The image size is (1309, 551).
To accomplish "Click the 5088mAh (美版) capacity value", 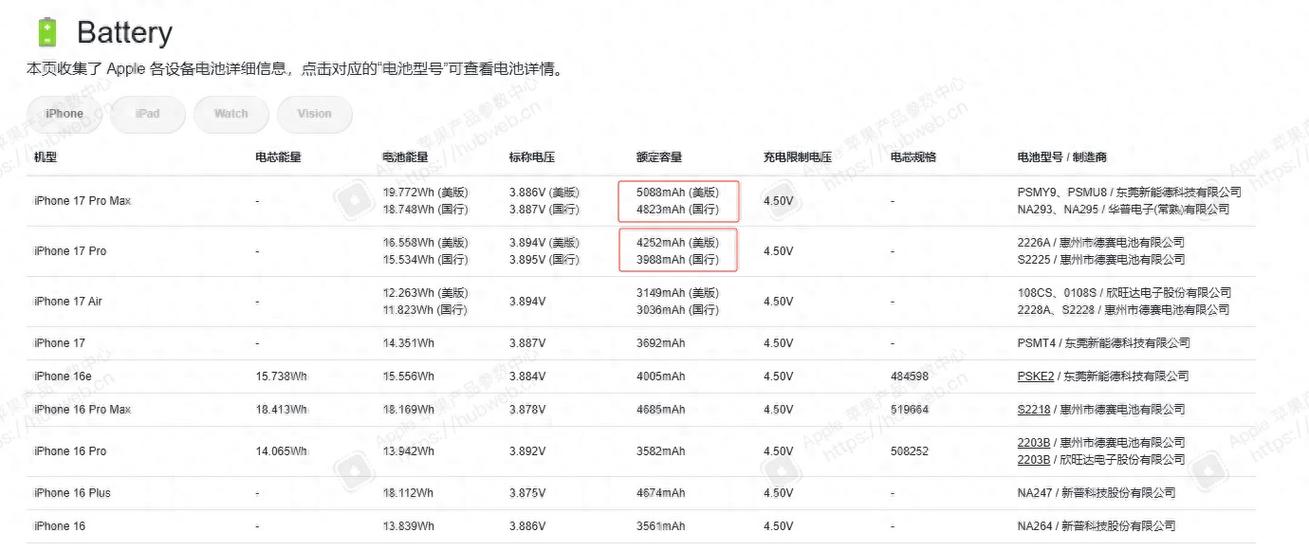I will pos(677,192).
